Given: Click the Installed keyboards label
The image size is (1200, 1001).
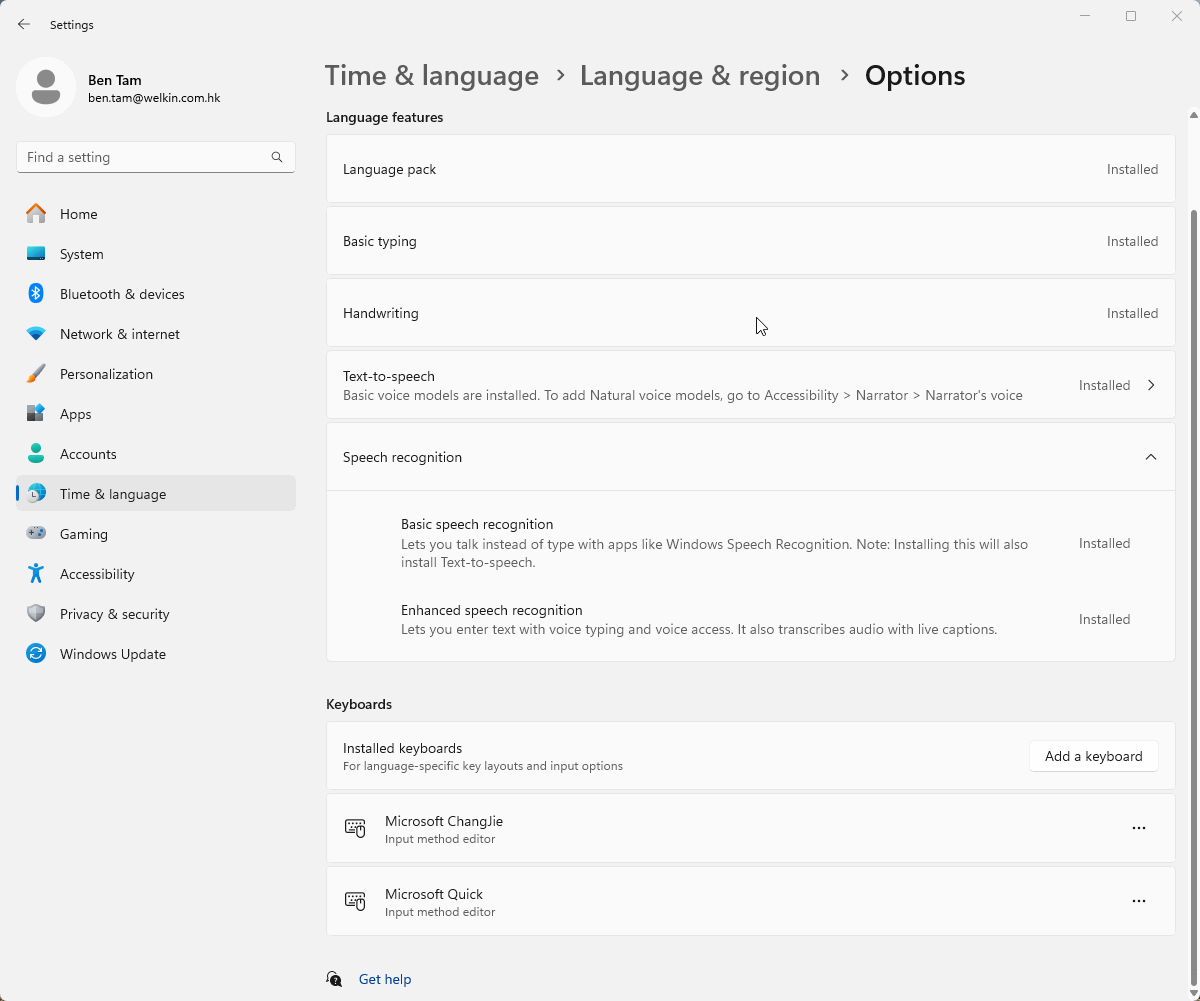Looking at the screenshot, I should click(x=402, y=748).
